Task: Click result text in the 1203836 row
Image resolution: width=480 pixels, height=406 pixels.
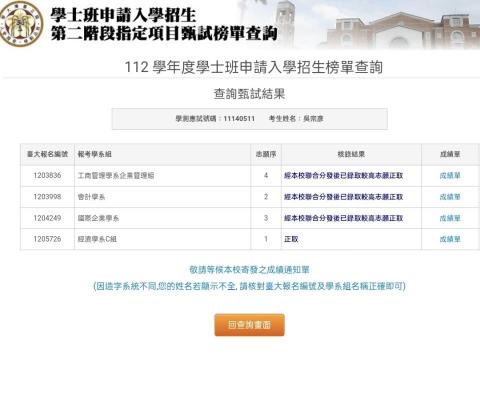Action: coord(343,176)
